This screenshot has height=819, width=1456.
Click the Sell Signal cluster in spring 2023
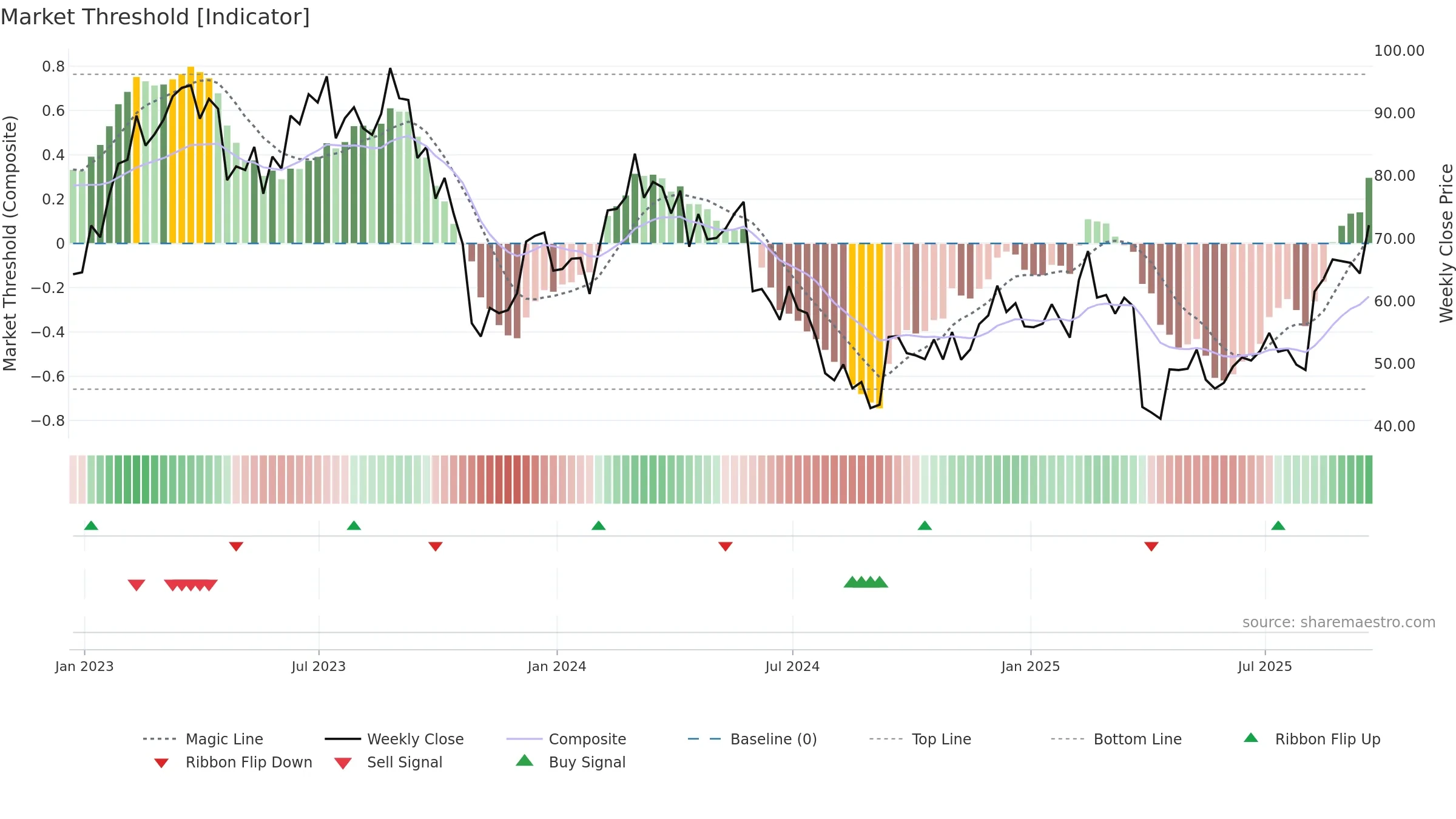[190, 585]
